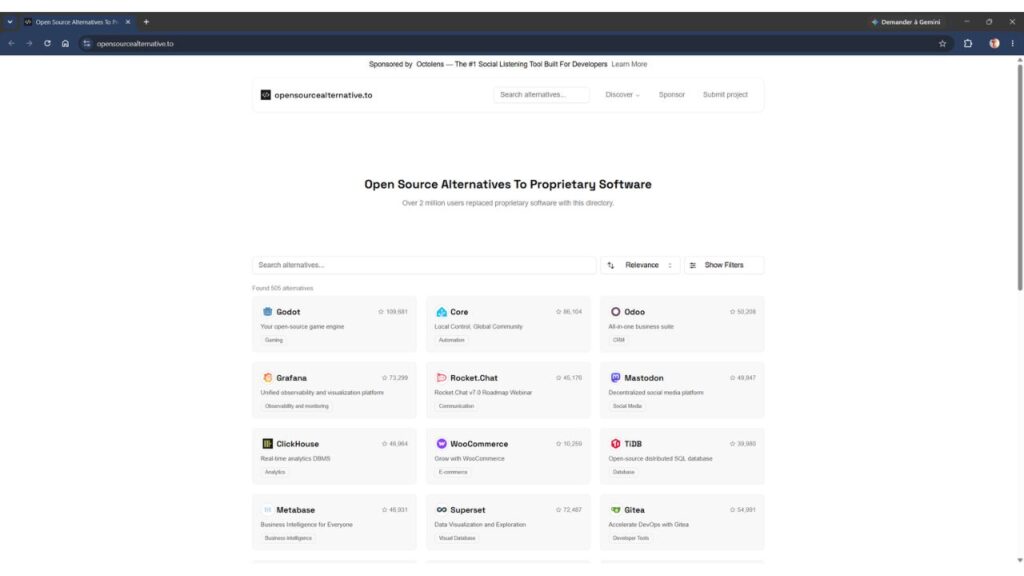Expand the Discover menu
This screenshot has width=1024, height=576.
click(622, 95)
